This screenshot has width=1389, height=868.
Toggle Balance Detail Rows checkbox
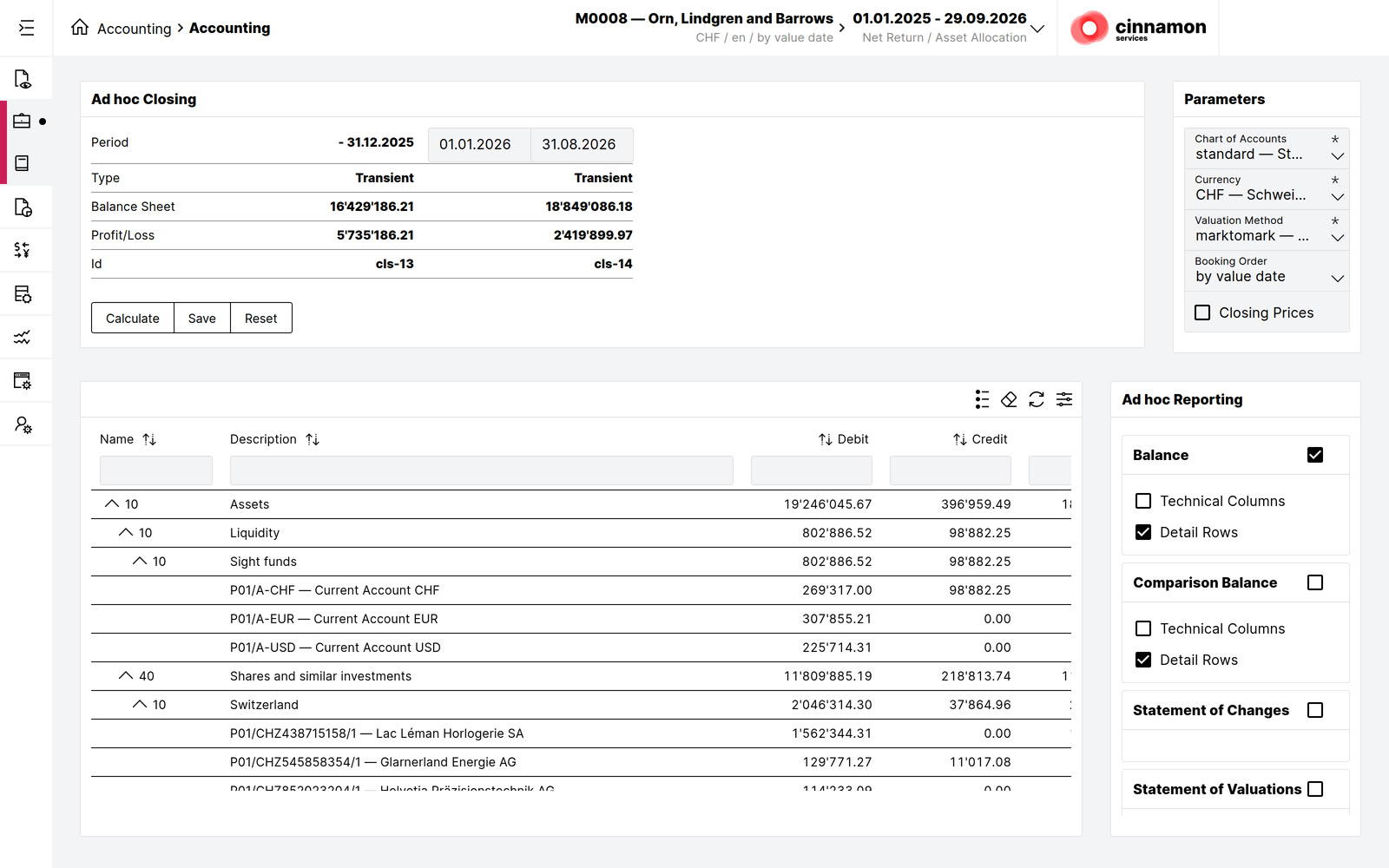1143,532
